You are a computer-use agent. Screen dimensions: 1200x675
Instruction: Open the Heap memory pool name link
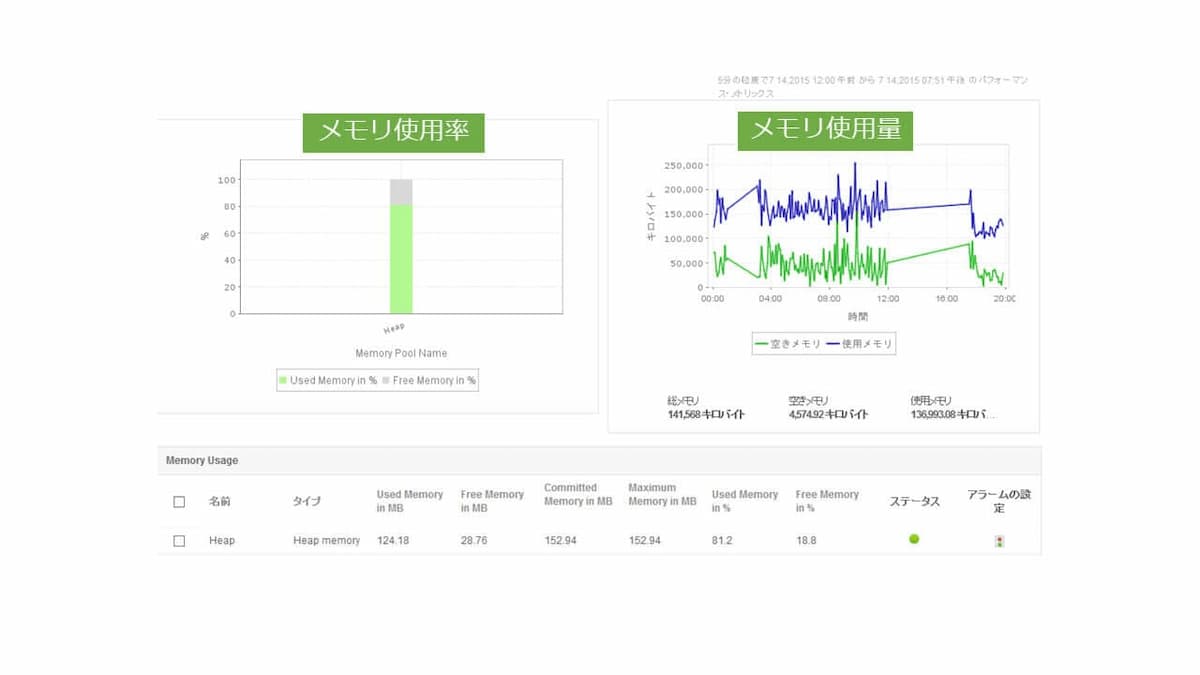pyautogui.click(x=222, y=540)
